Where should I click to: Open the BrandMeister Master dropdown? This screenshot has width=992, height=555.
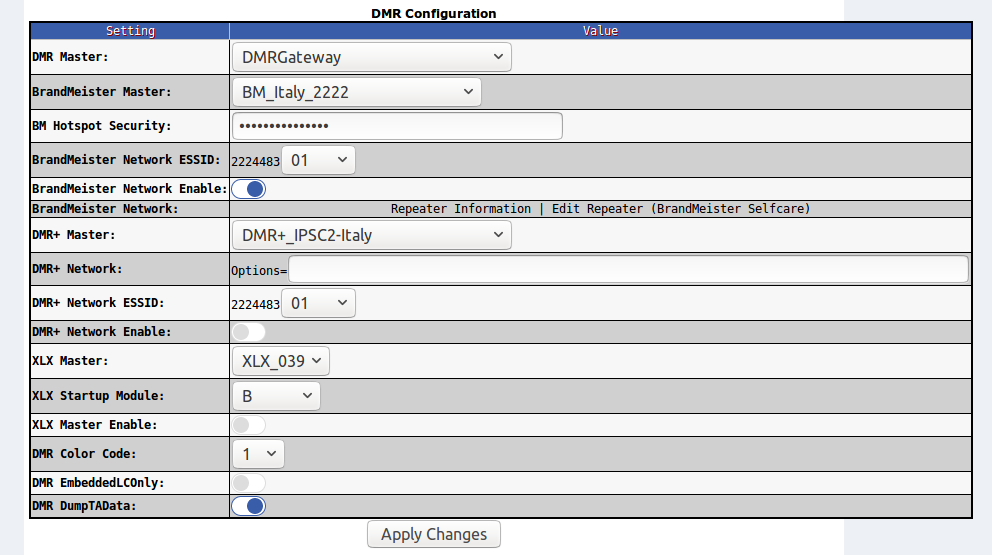356,92
